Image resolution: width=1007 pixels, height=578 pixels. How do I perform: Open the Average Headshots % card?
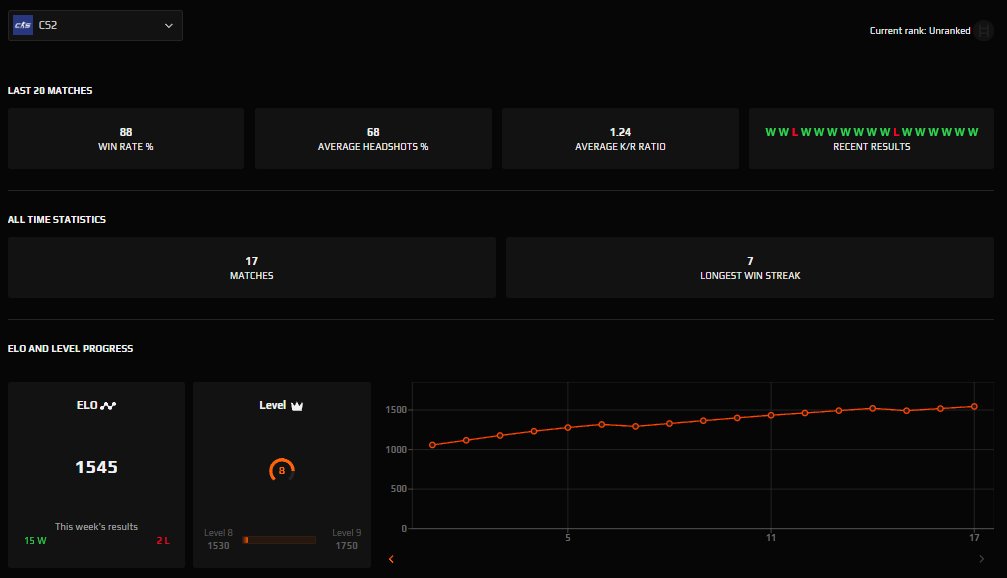pos(373,139)
